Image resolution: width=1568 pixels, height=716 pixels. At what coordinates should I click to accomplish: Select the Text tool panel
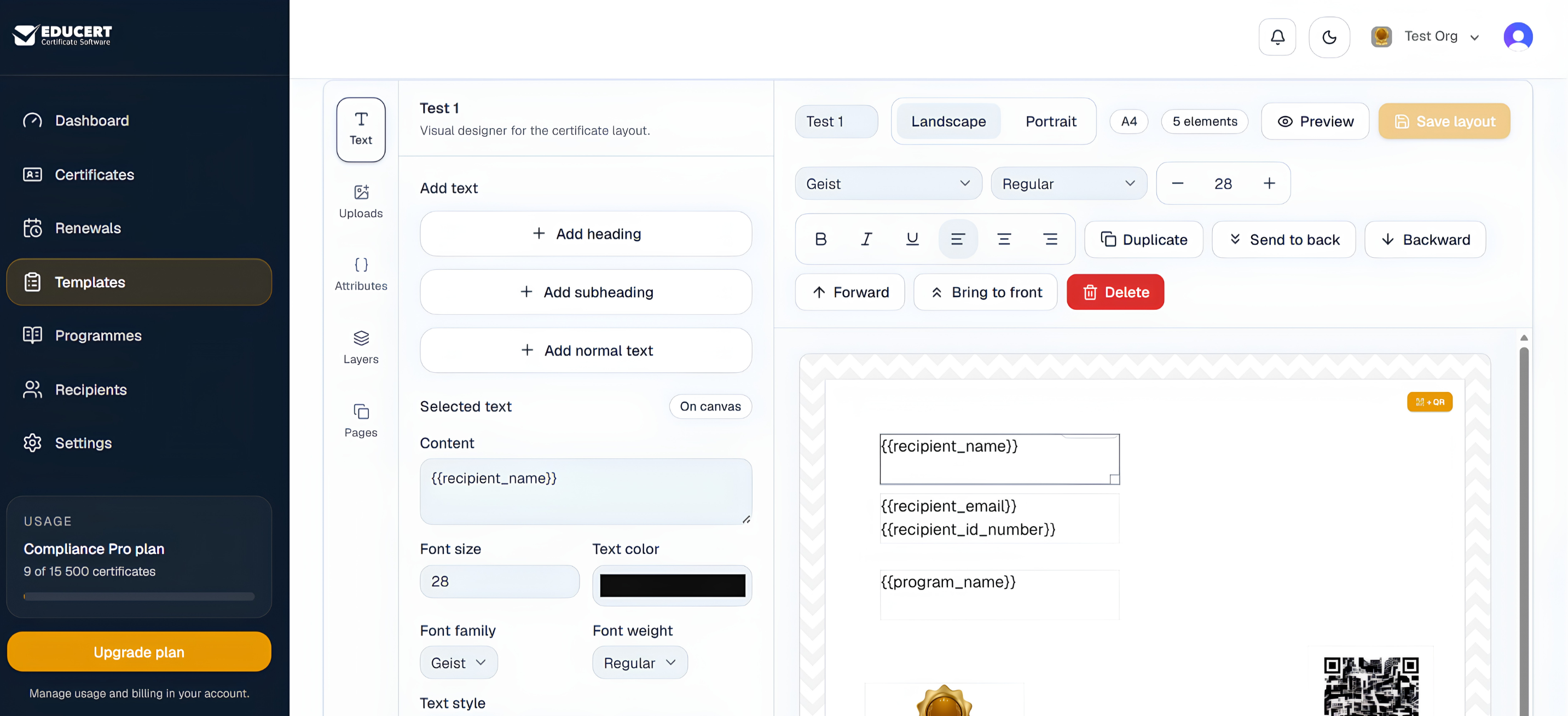[361, 130]
